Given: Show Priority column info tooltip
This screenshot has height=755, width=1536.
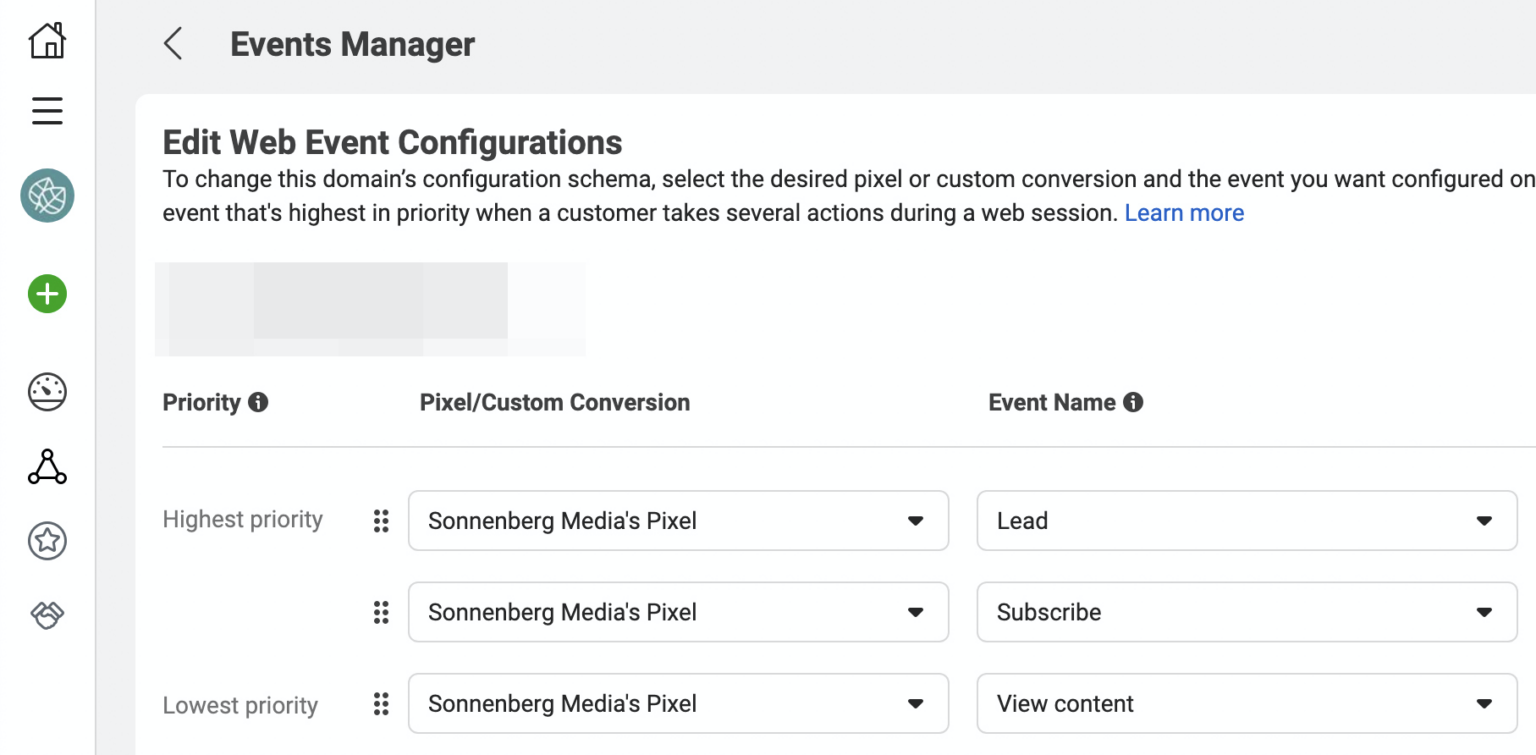Looking at the screenshot, I should coord(258,403).
